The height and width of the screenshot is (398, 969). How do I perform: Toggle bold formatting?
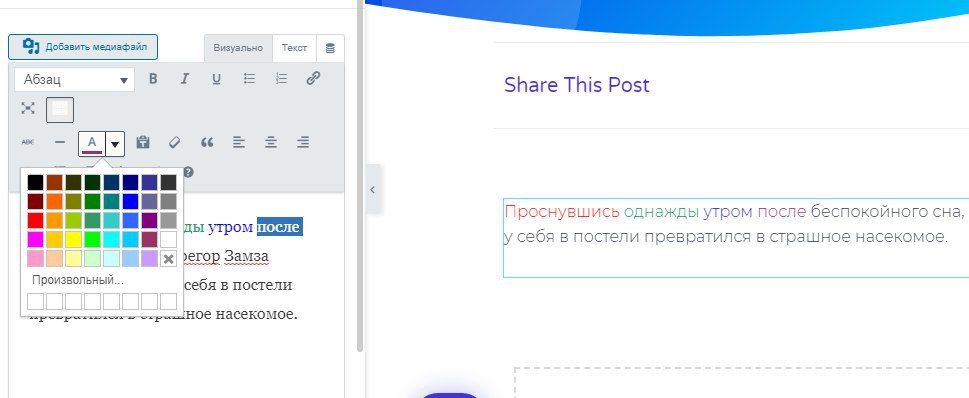point(153,79)
